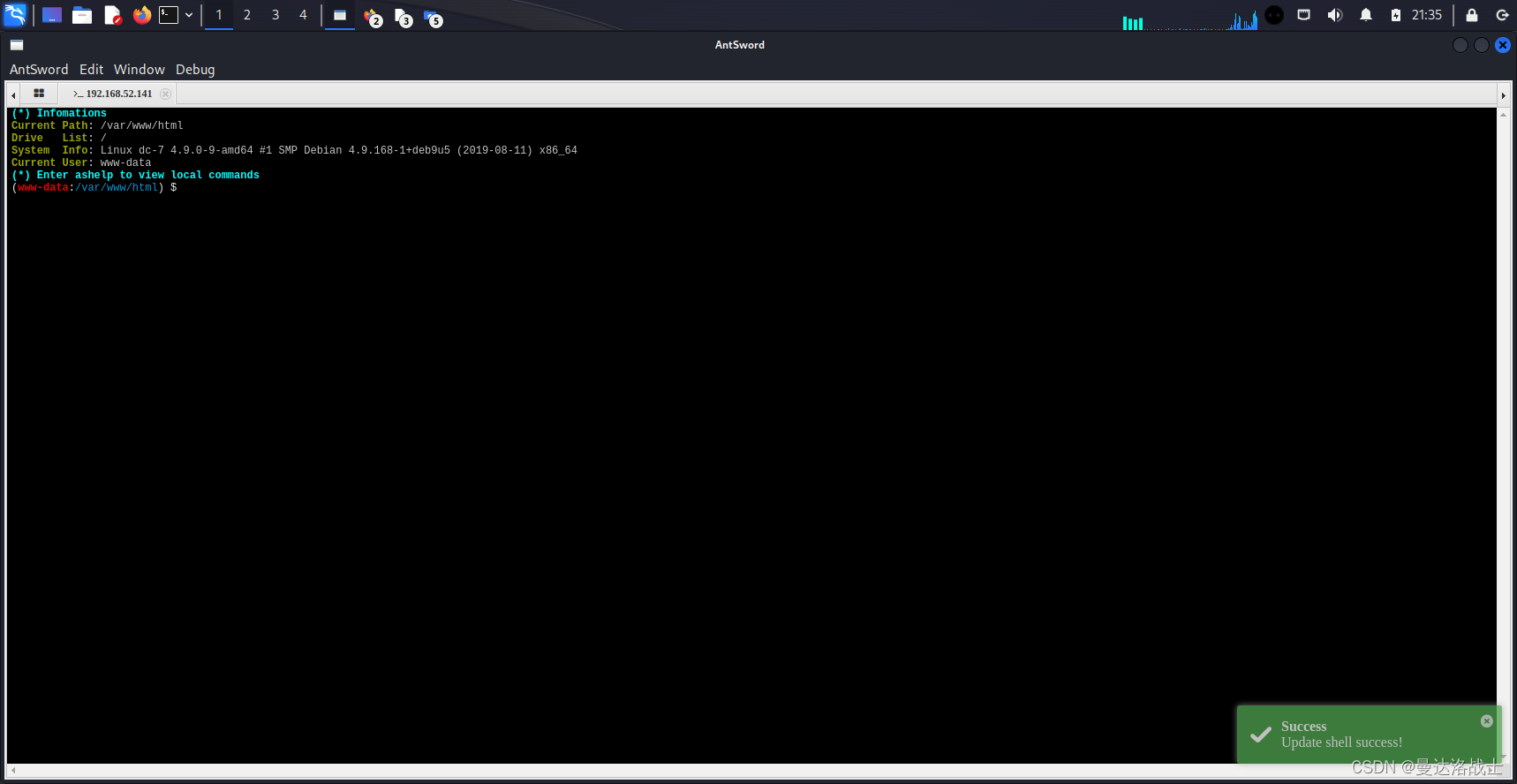Click the horizontal scrollbar left arrow

(x=13, y=771)
